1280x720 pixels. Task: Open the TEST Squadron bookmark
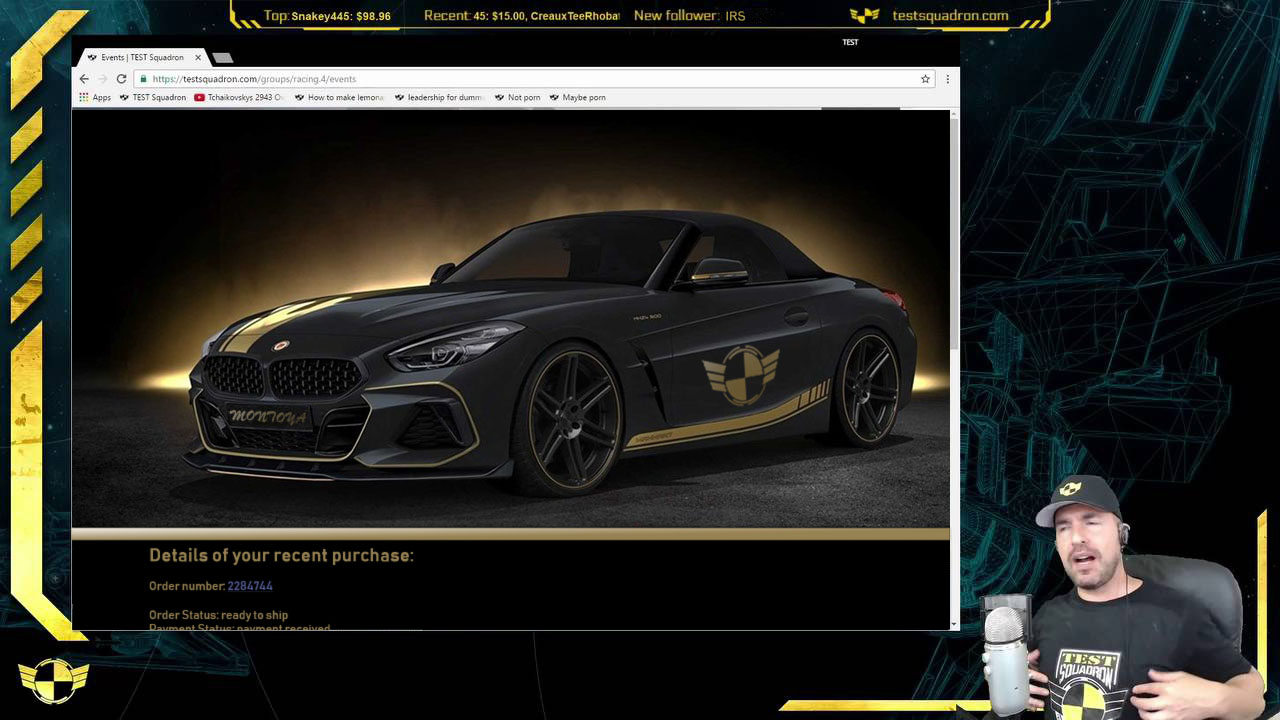(153, 97)
